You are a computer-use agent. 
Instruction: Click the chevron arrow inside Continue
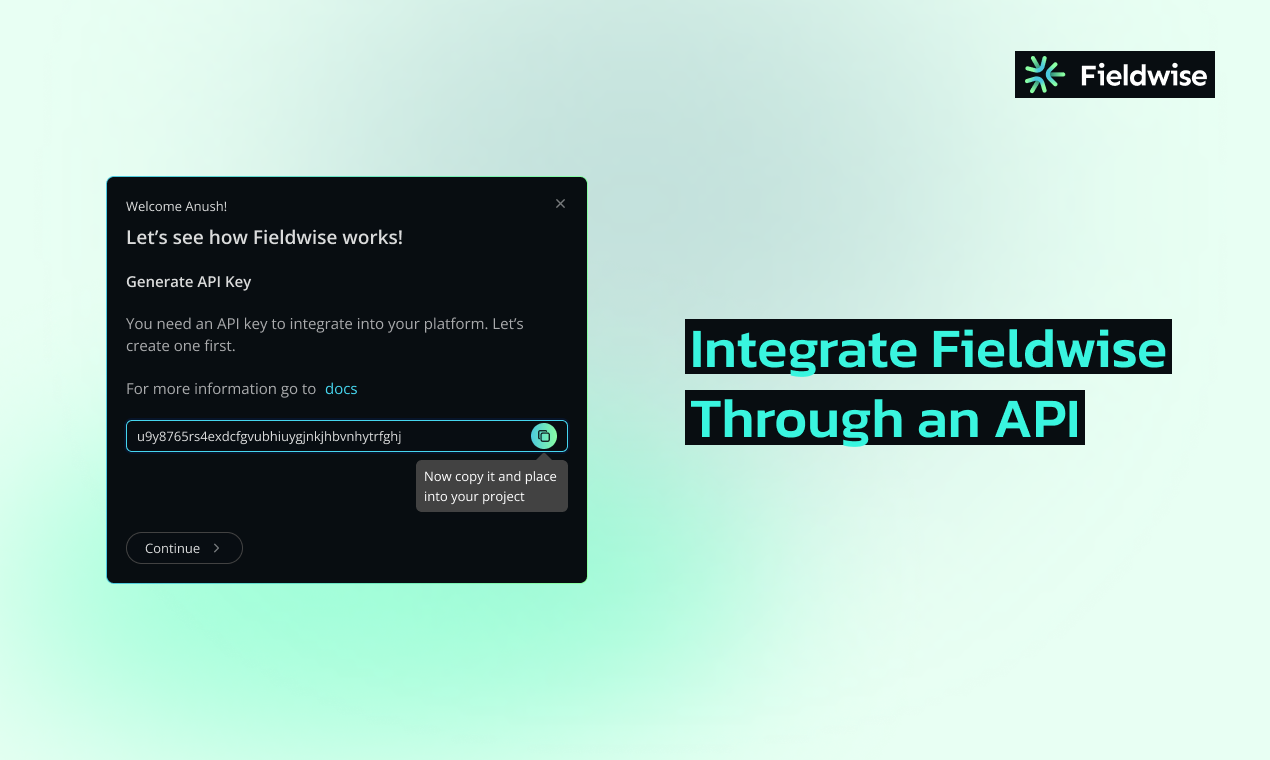[x=217, y=548]
